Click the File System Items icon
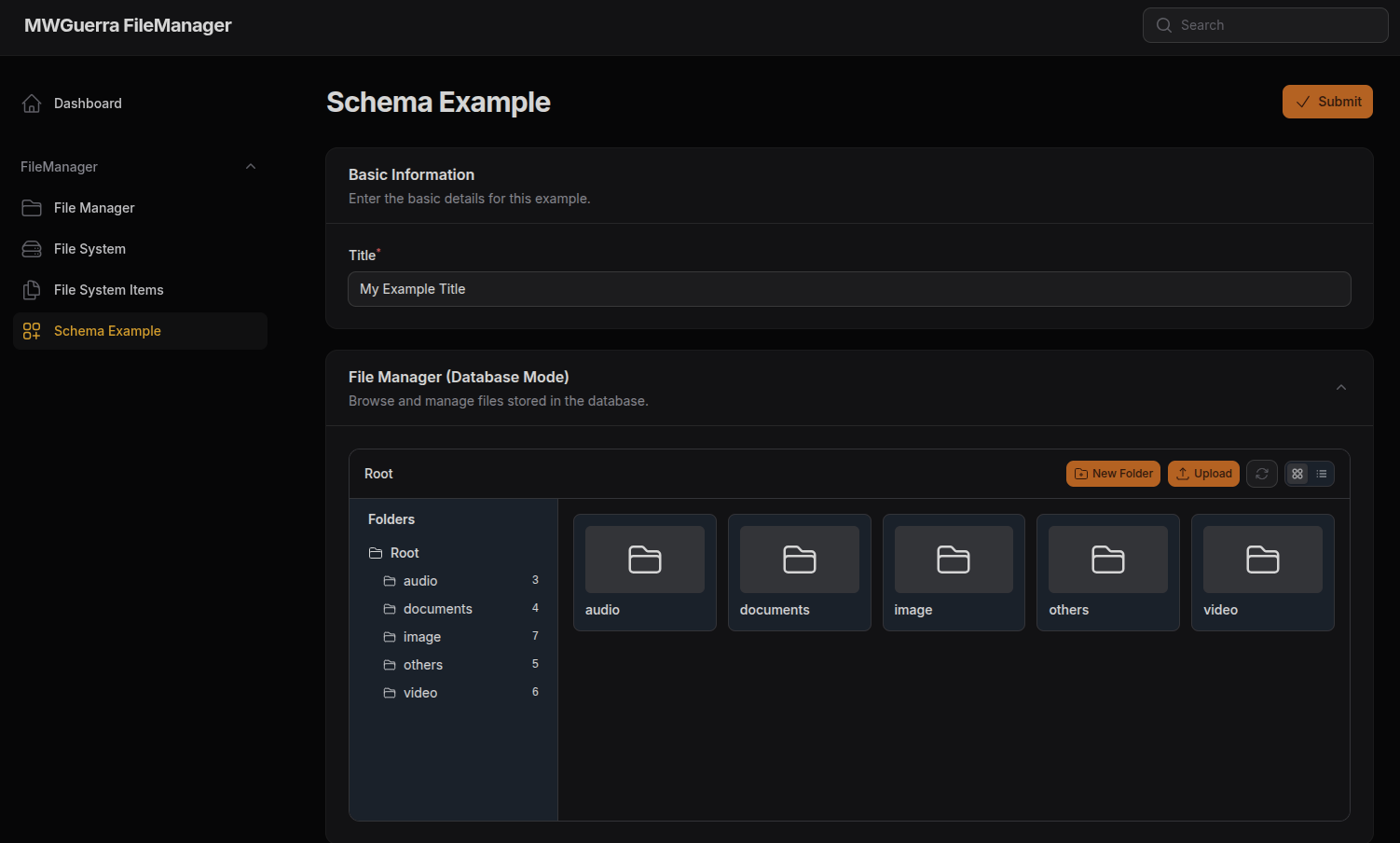Screen dimensions: 1400x843 pyautogui.click(x=32, y=290)
